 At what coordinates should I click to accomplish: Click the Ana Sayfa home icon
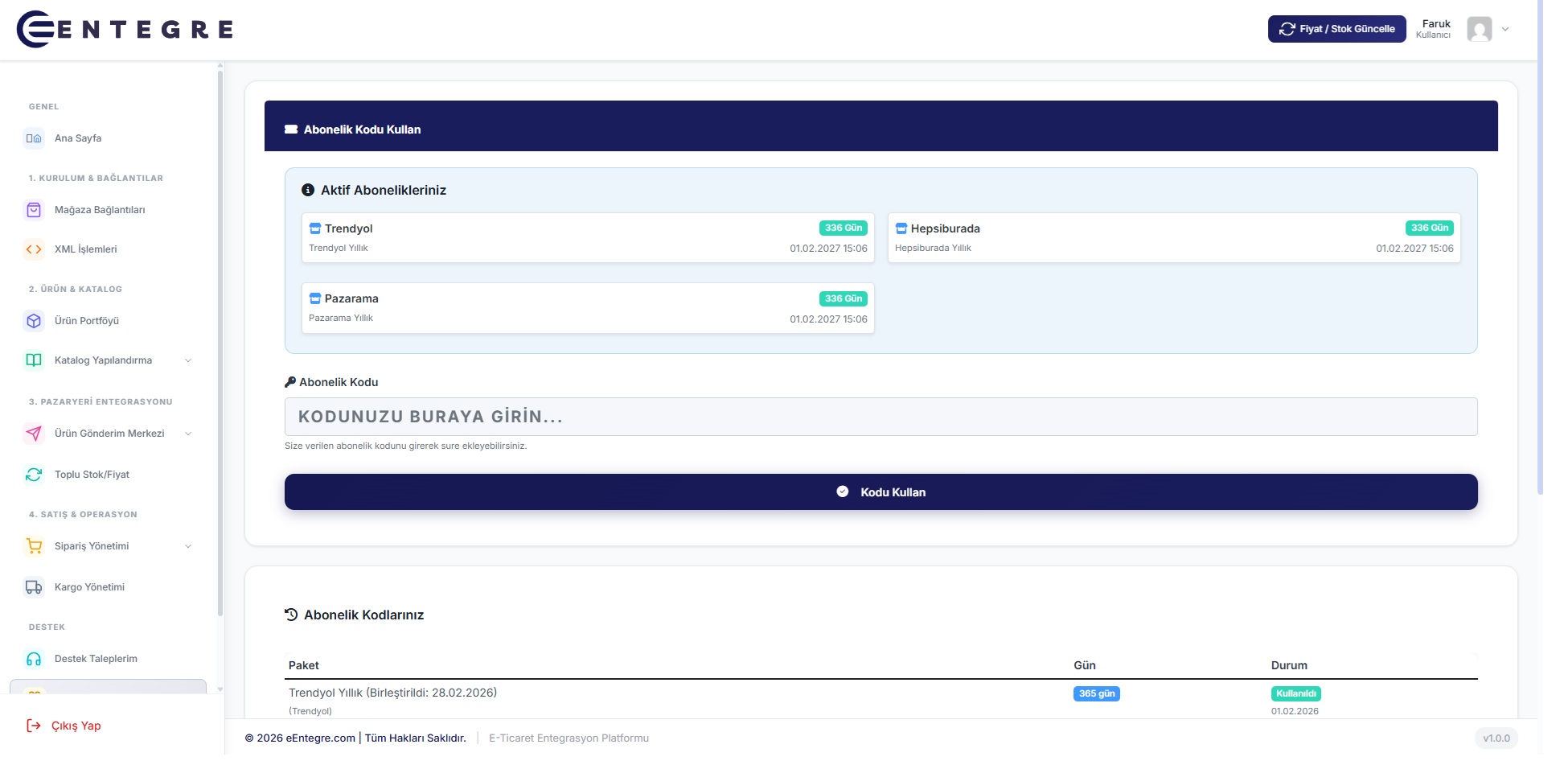[34, 138]
